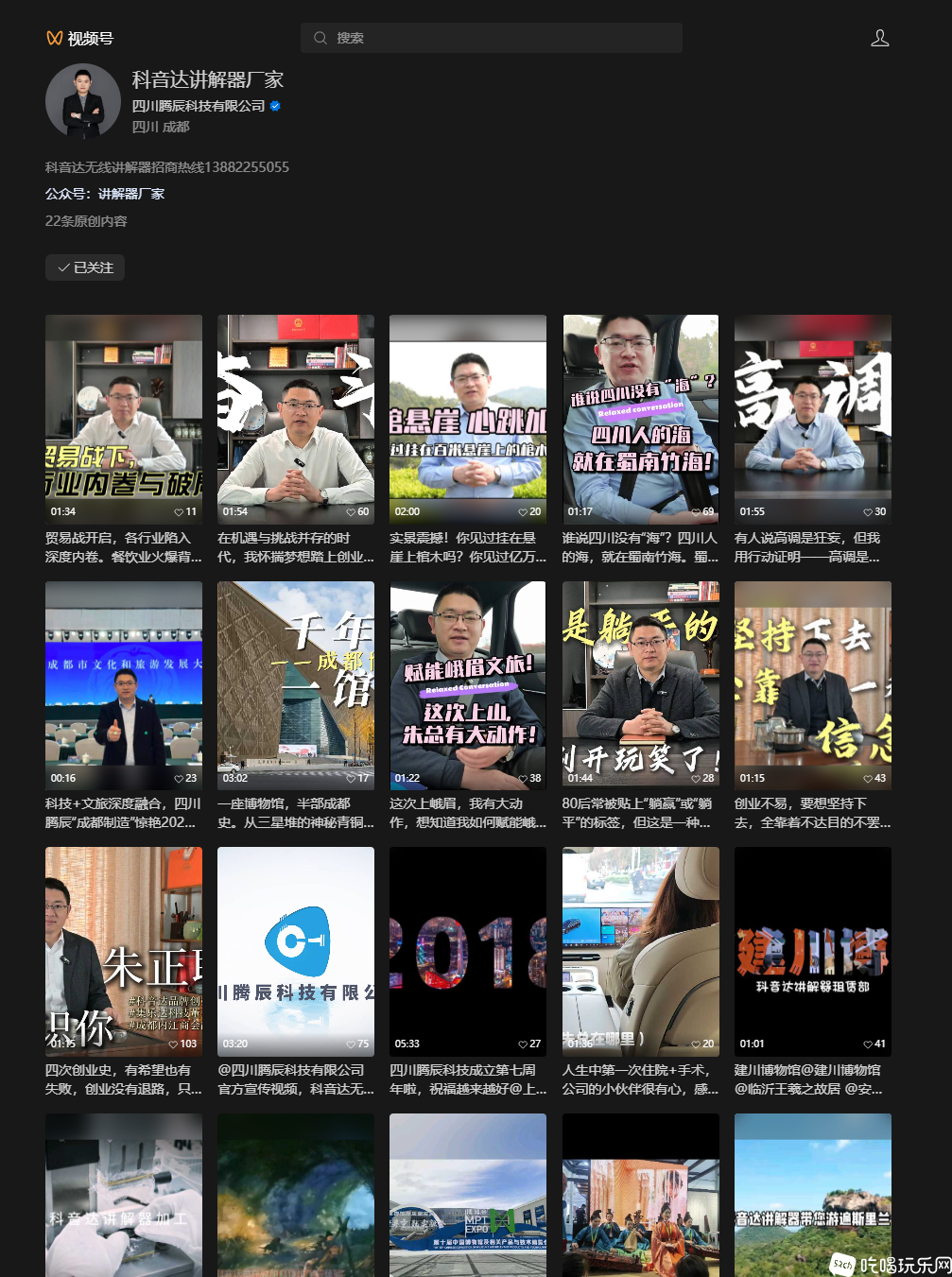952x1277 pixels.
Task: Click into the 搜索 search field
Action: [492, 38]
